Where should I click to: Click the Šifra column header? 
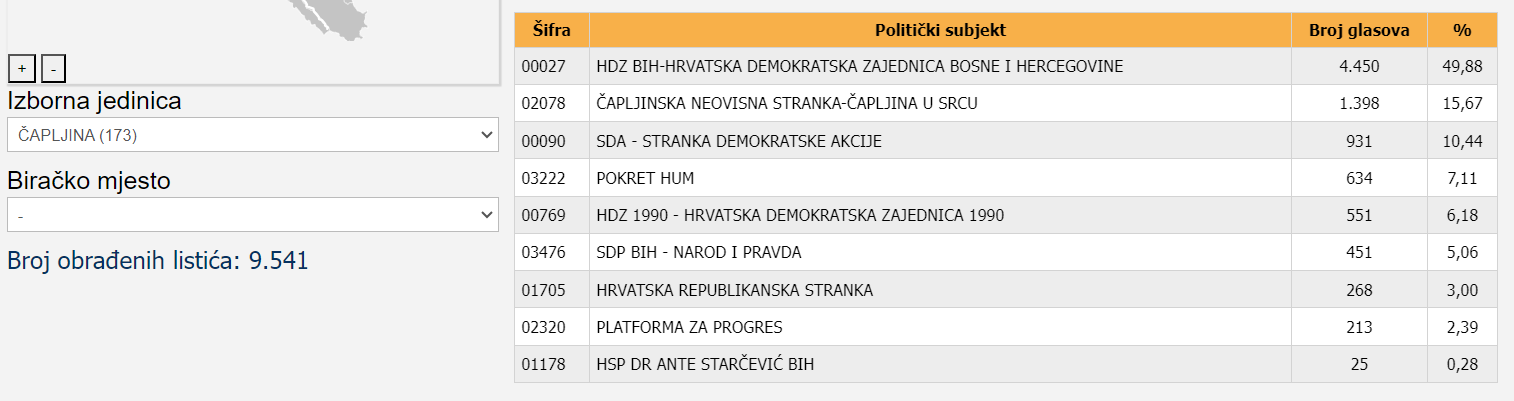pyautogui.click(x=551, y=30)
